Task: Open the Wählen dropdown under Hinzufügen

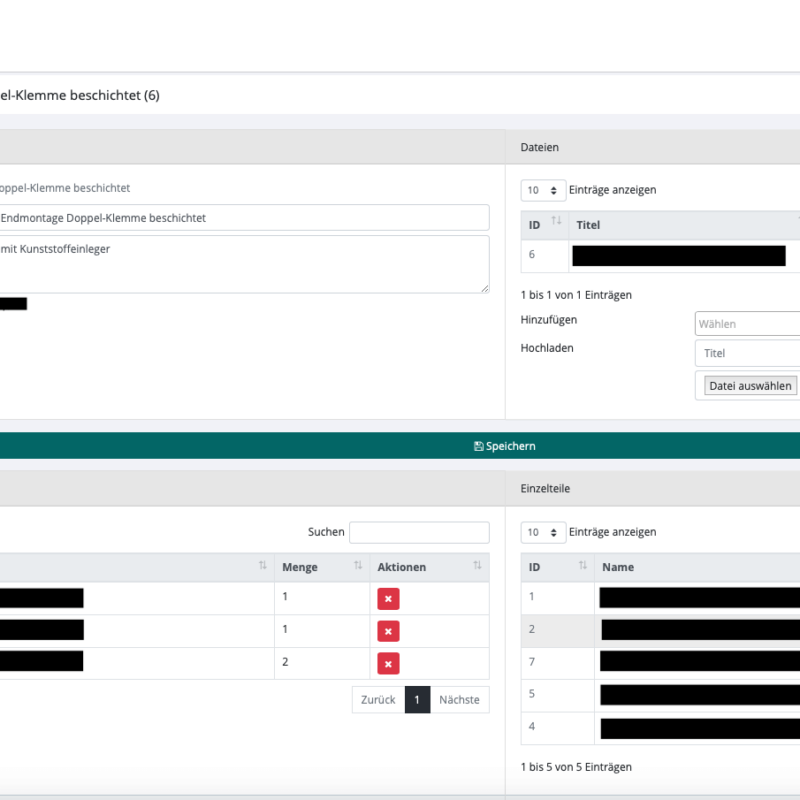Action: 746,324
